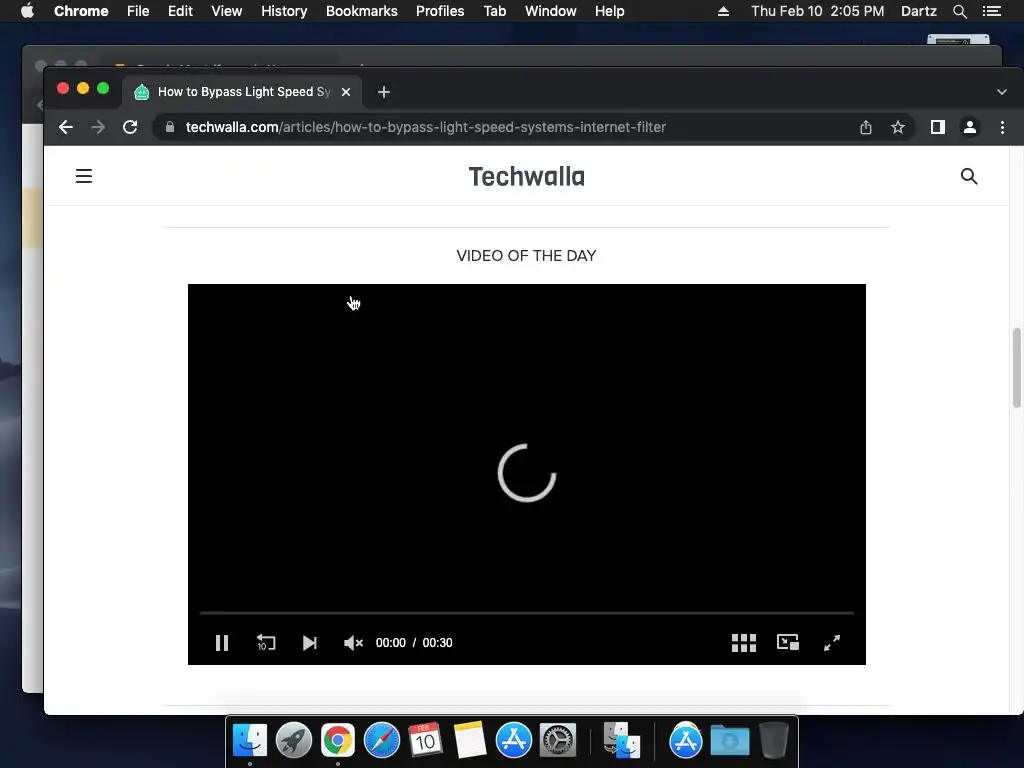1024x768 pixels.
Task: Click the eject icon in menu bar
Action: [x=724, y=11]
